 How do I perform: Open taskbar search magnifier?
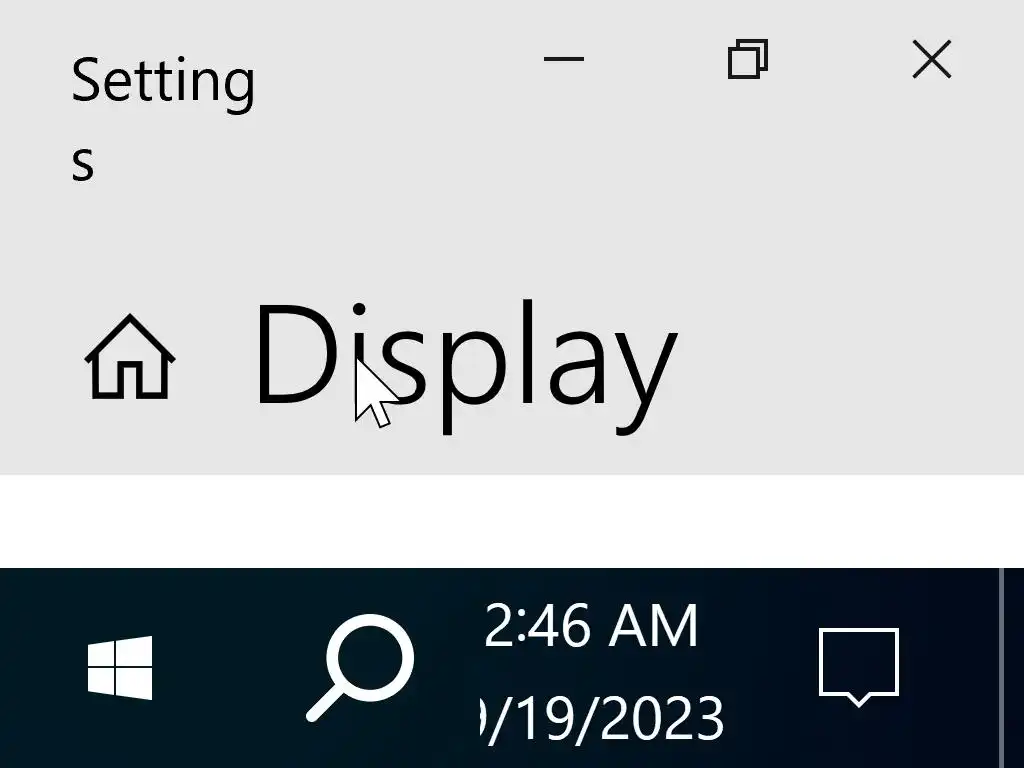pos(360,667)
